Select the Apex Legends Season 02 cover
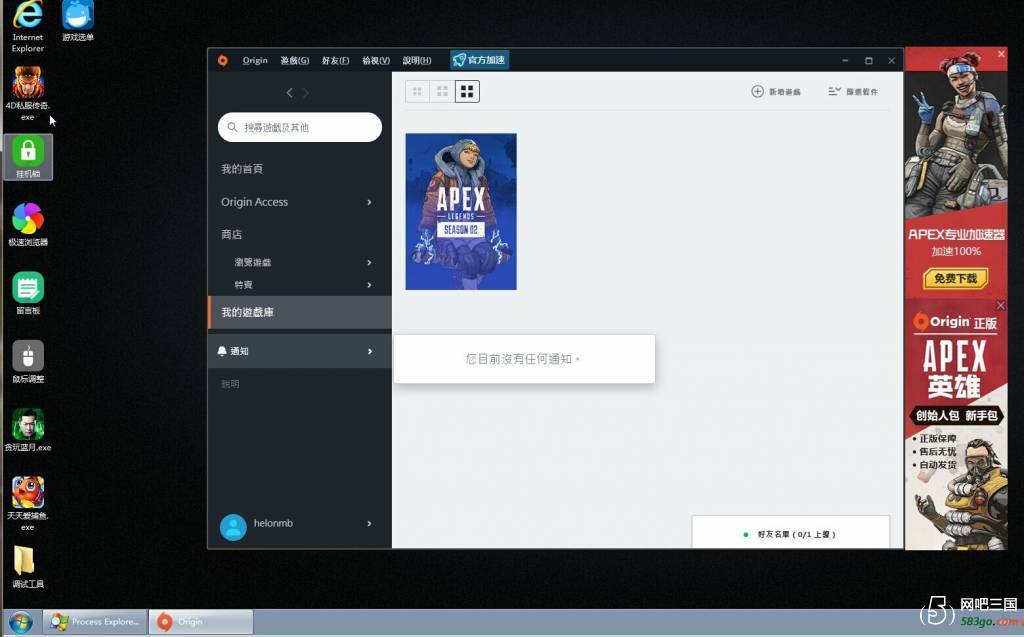 [x=461, y=212]
